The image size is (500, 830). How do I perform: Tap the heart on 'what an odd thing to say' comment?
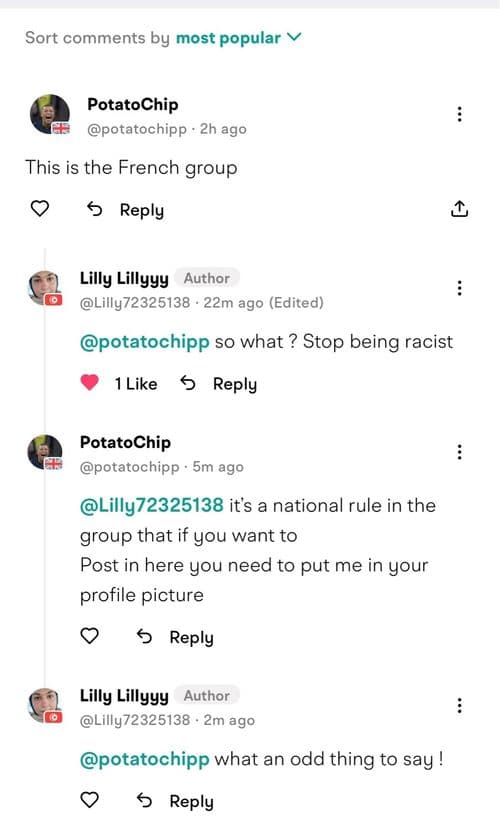[x=89, y=800]
